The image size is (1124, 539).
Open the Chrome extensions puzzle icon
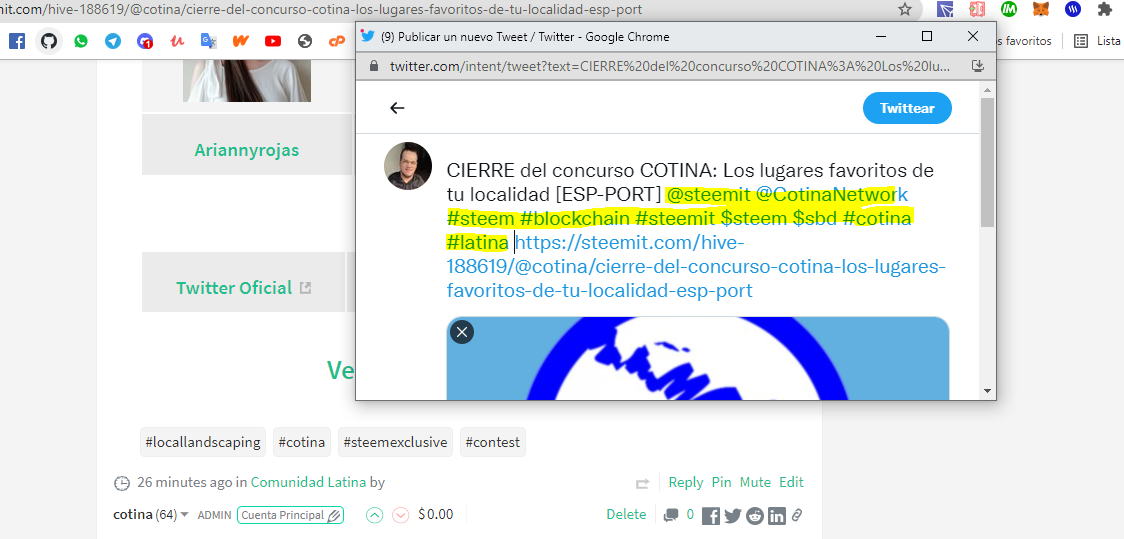[x=1105, y=9]
